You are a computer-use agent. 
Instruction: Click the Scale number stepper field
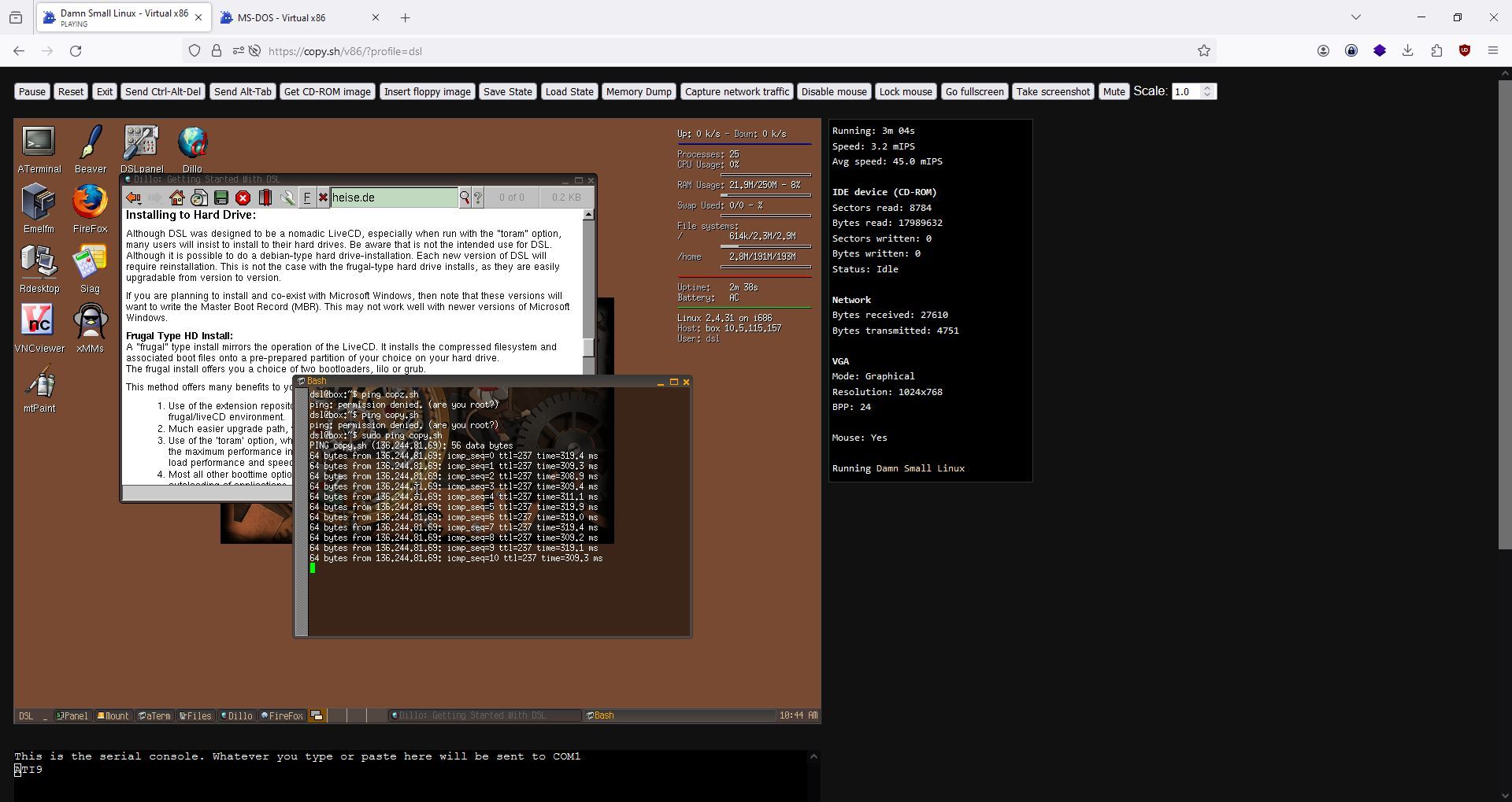point(1194,92)
